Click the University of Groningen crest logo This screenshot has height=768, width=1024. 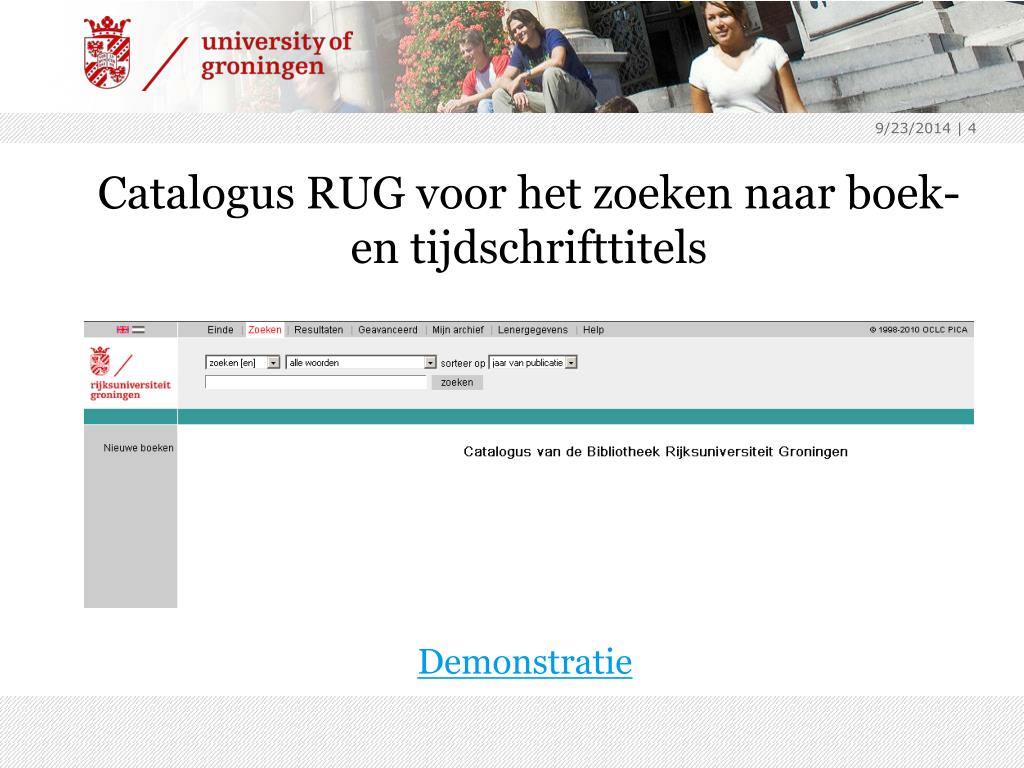(106, 52)
